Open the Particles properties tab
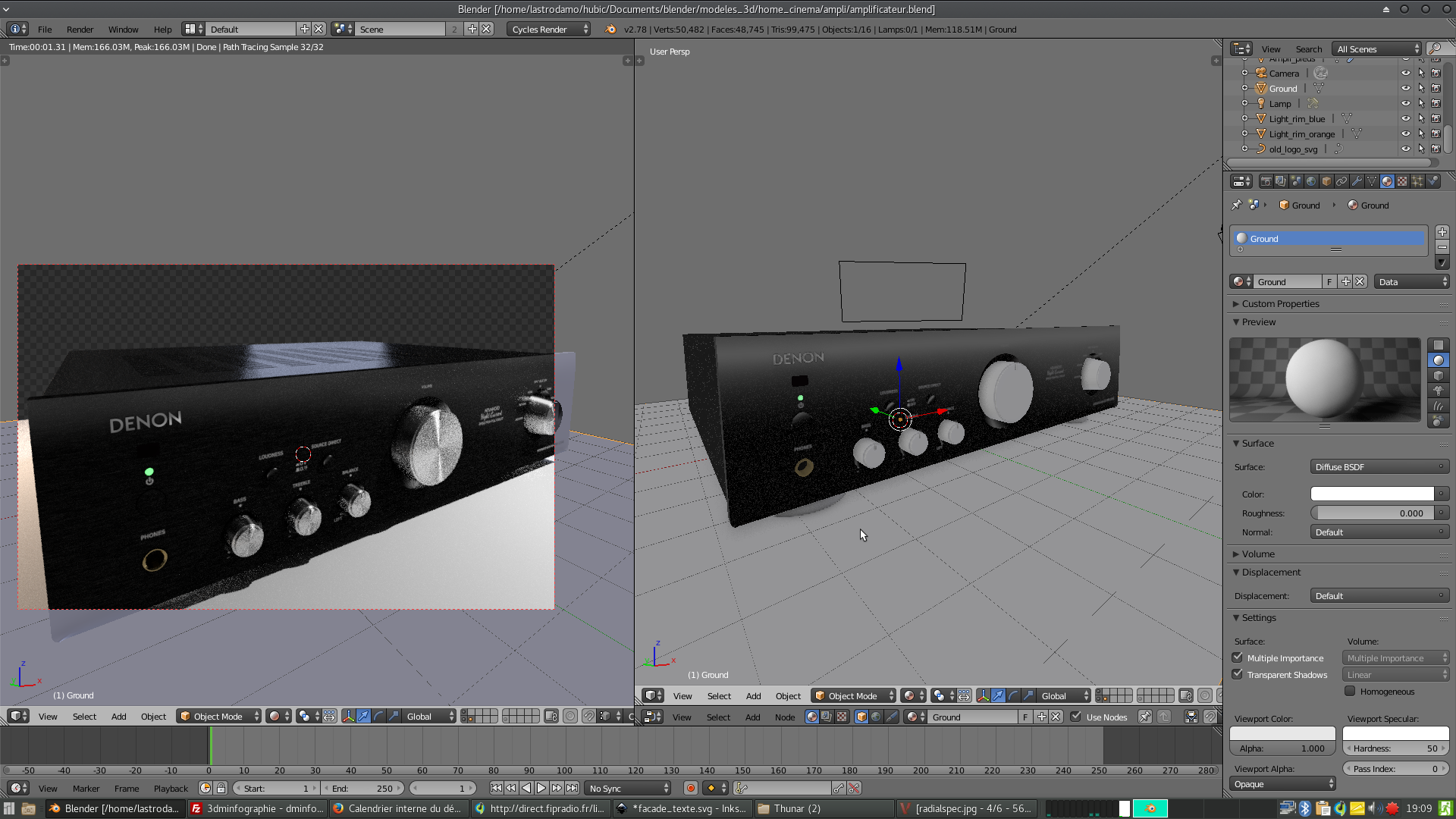This screenshot has height=819, width=1456. click(1417, 181)
